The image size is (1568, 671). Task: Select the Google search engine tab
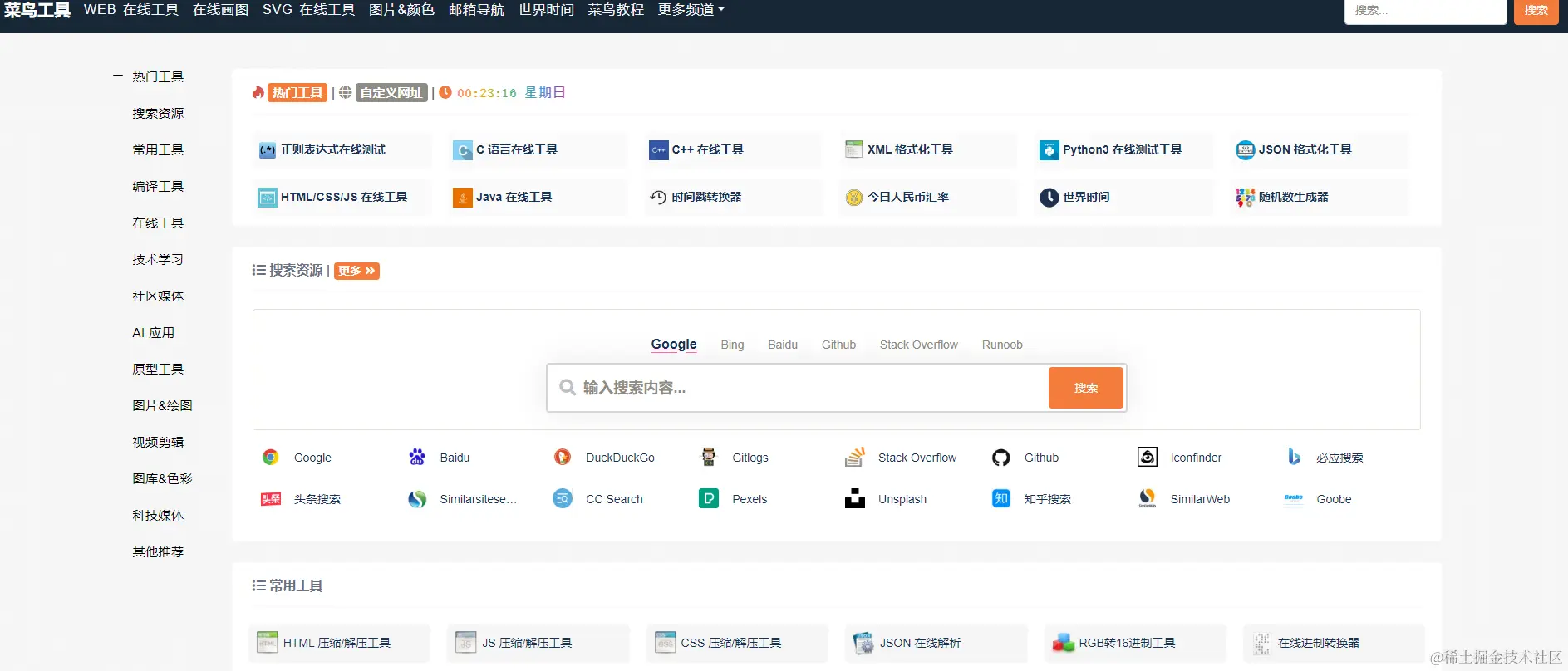pos(674,345)
